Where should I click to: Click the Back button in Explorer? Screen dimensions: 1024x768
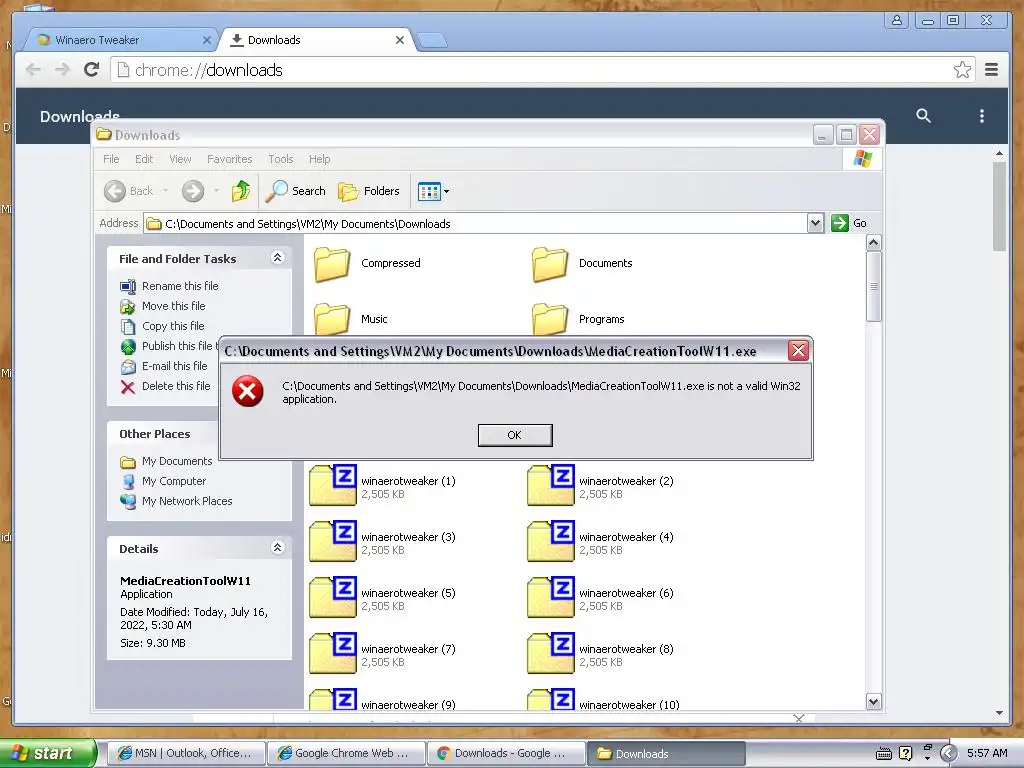[x=129, y=191]
